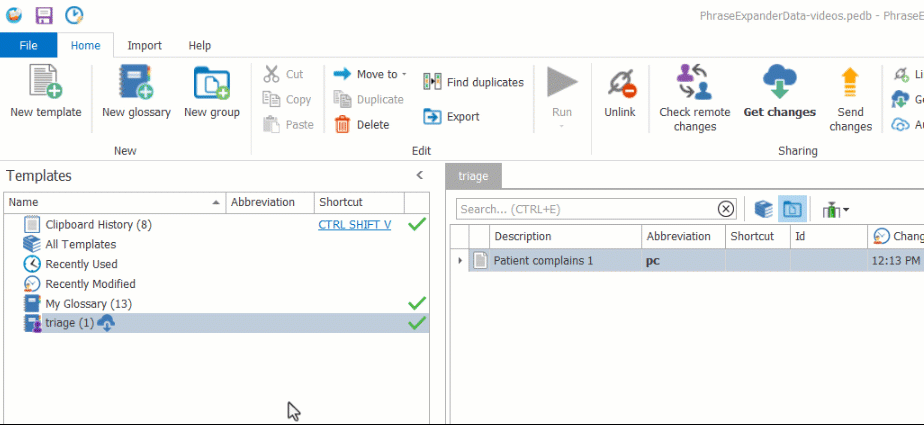Toggle Clipboard History enabled checkmark
Viewport: 924px width, 425px height.
(x=417, y=225)
